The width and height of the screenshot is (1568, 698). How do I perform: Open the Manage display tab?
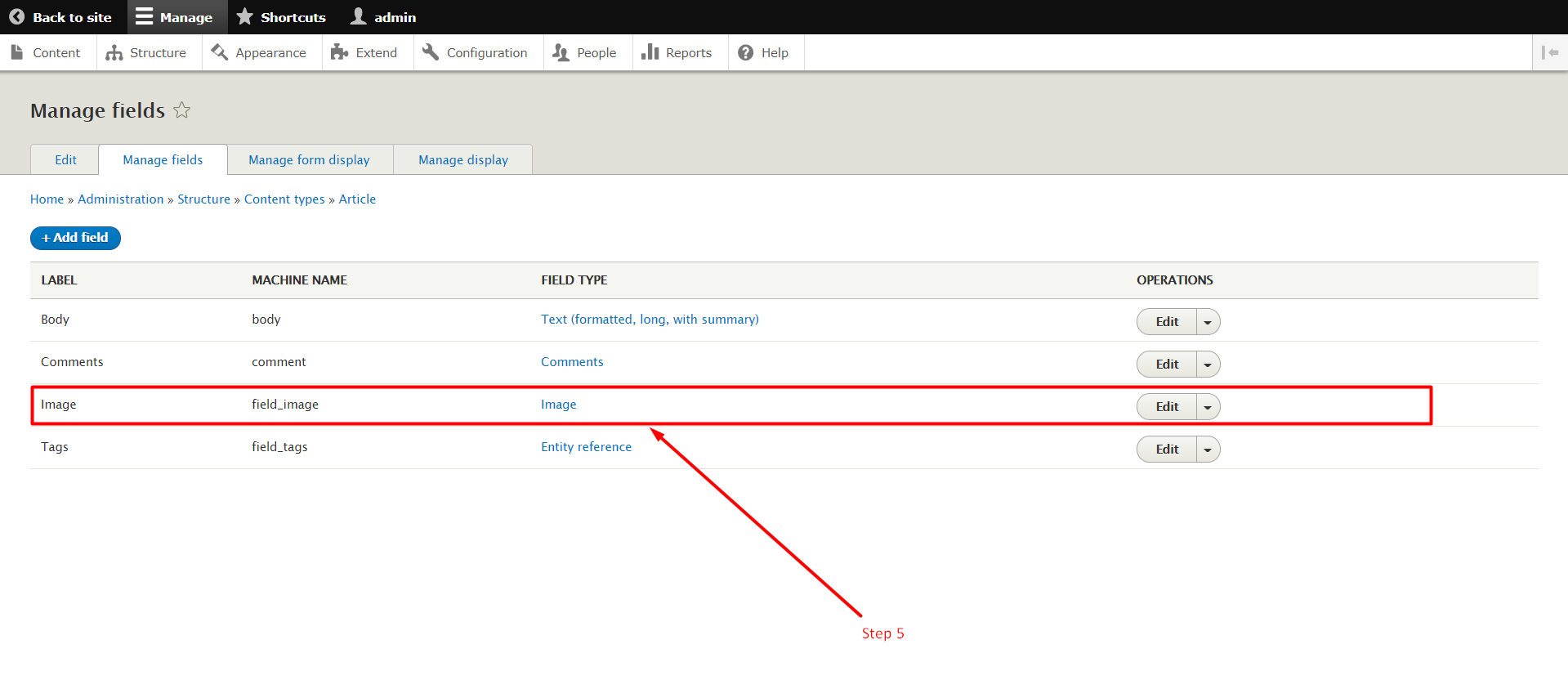click(463, 160)
